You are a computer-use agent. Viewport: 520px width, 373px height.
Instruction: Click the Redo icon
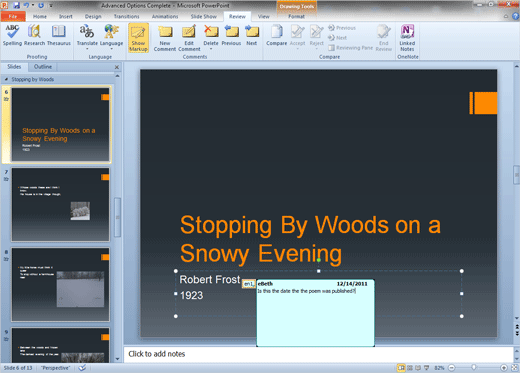tap(41, 6)
